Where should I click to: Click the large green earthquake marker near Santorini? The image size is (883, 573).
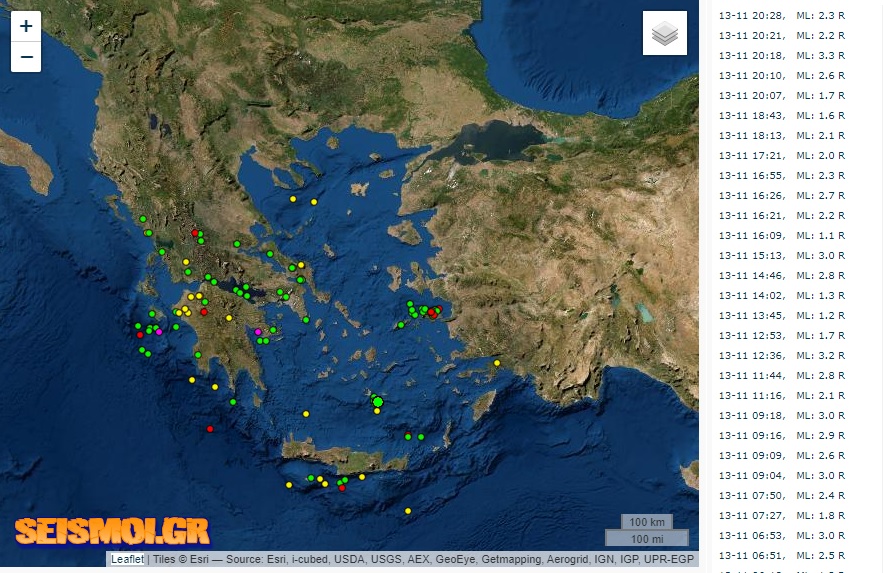click(x=378, y=402)
